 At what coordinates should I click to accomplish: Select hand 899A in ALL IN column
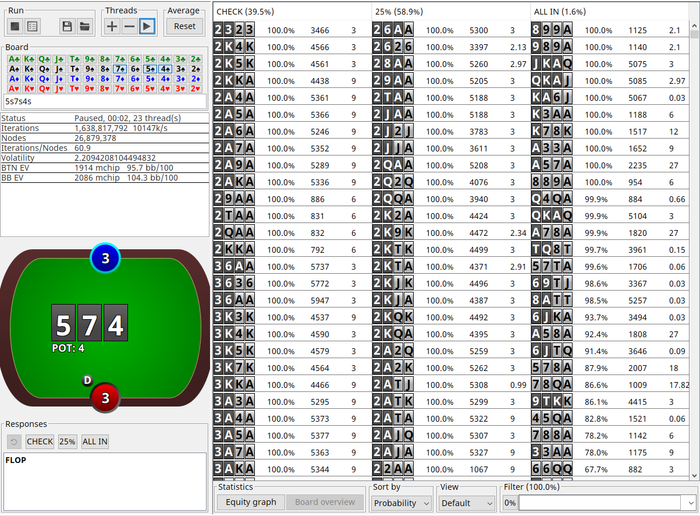552,30
